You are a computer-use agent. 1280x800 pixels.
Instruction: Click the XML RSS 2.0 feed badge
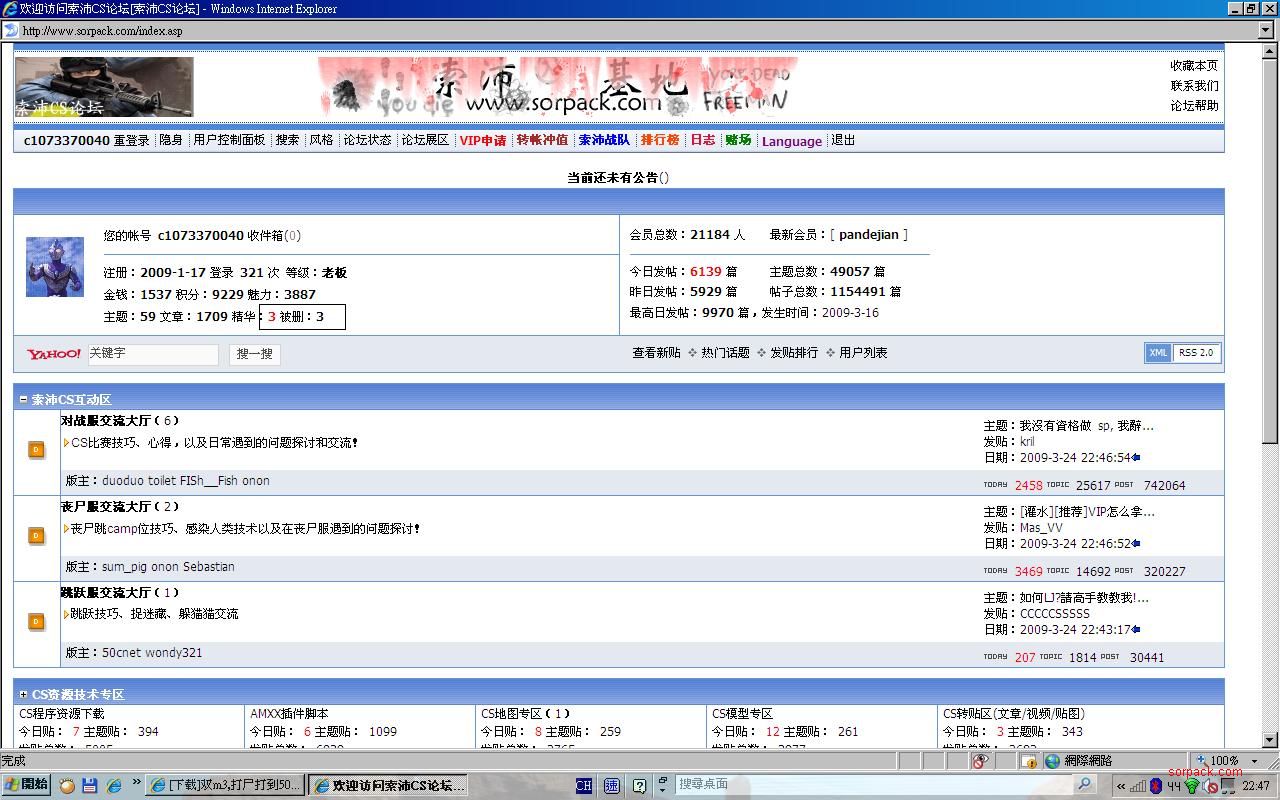tap(1182, 353)
